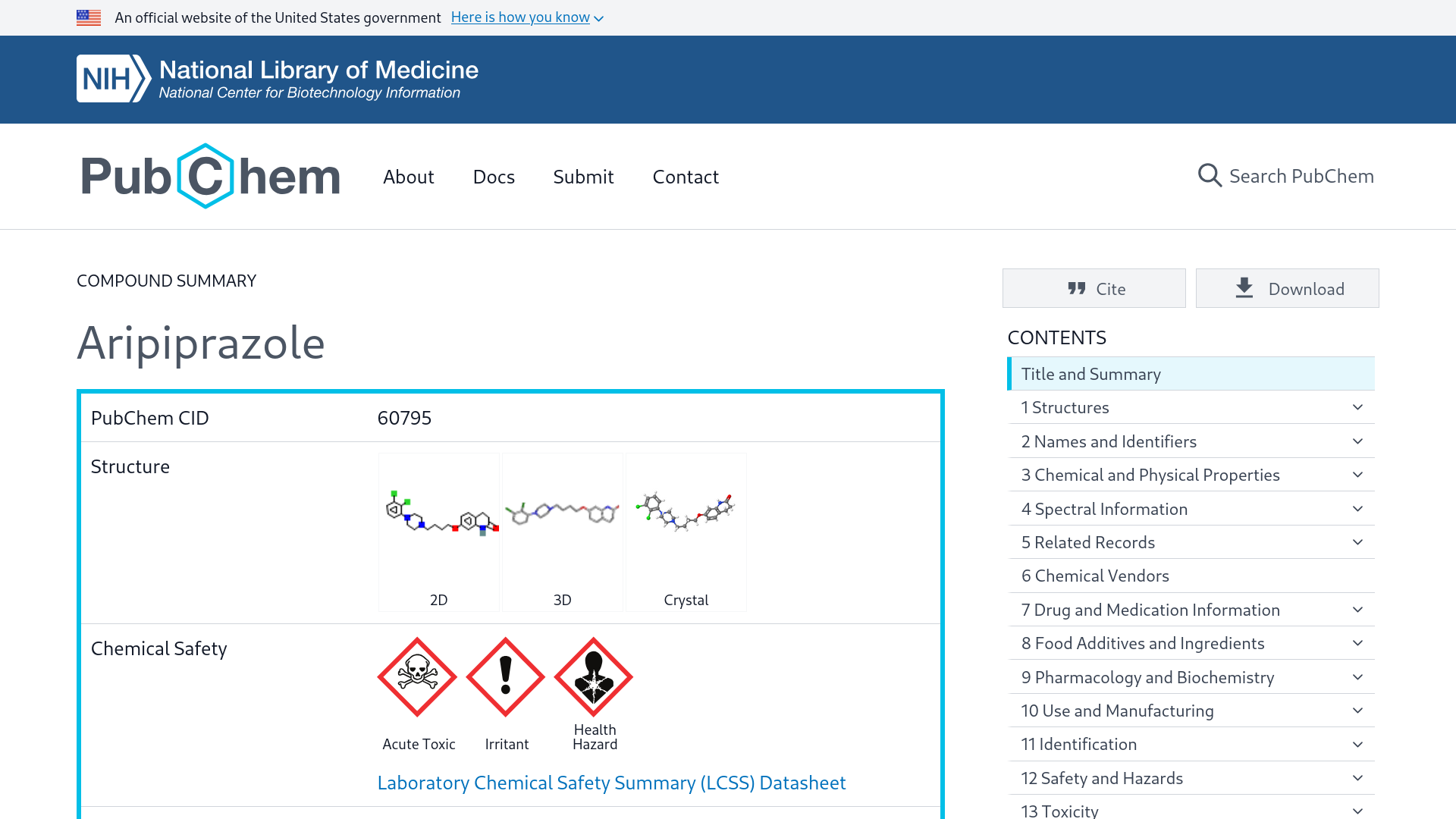Screen dimensions: 1456x819
Task: Expand Chemical and Physical Properties chevron
Action: [x=1357, y=475]
